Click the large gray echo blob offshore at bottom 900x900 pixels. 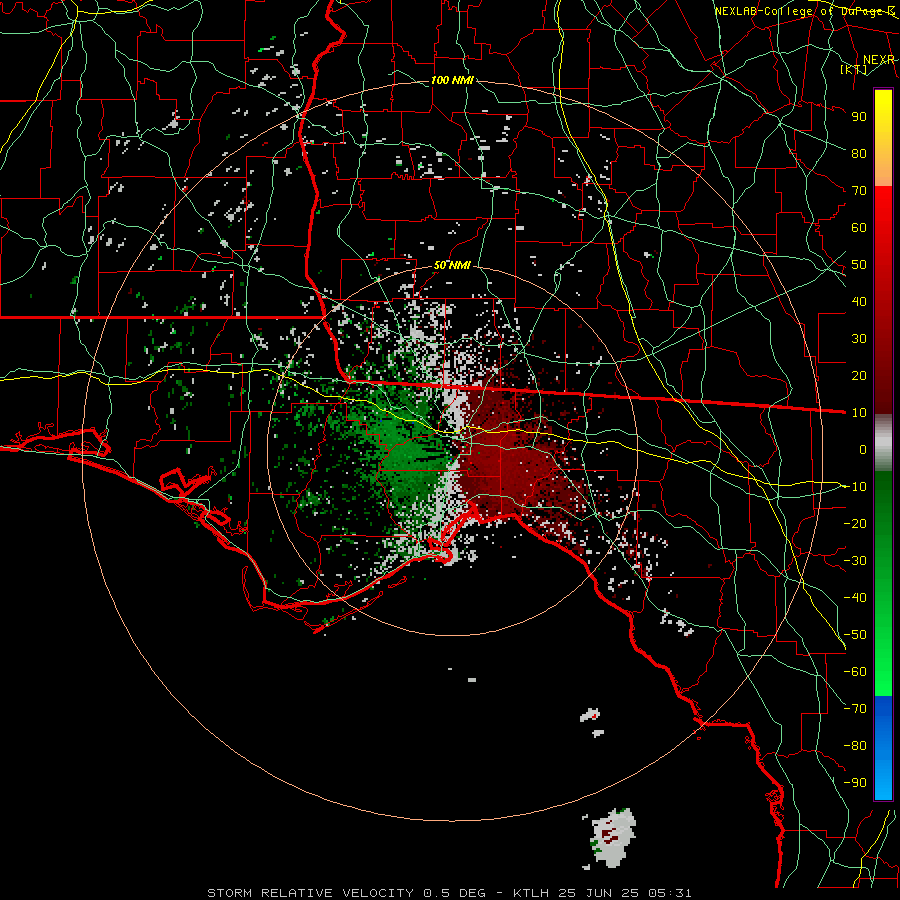[x=614, y=838]
